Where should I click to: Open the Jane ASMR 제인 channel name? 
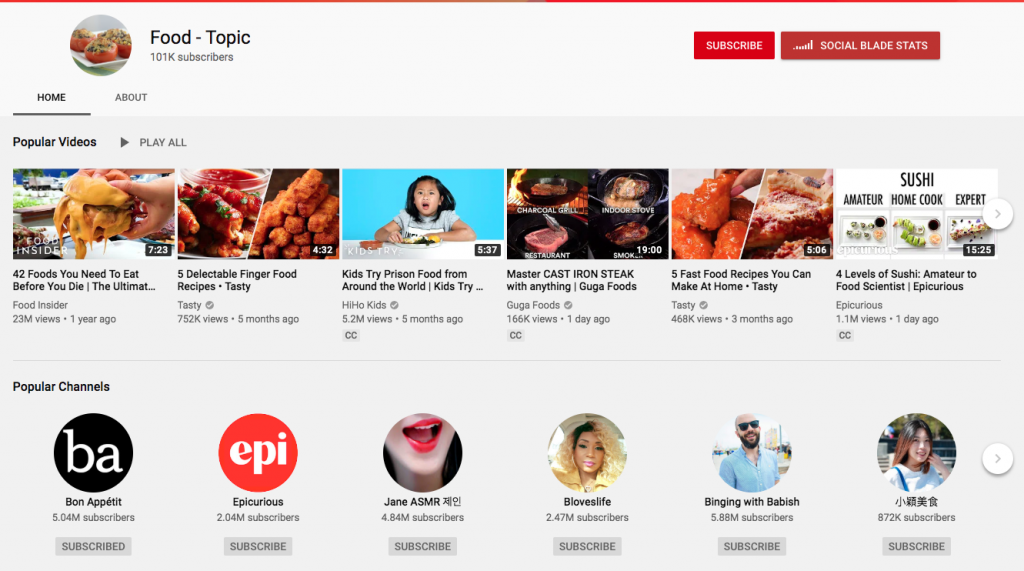[423, 502]
